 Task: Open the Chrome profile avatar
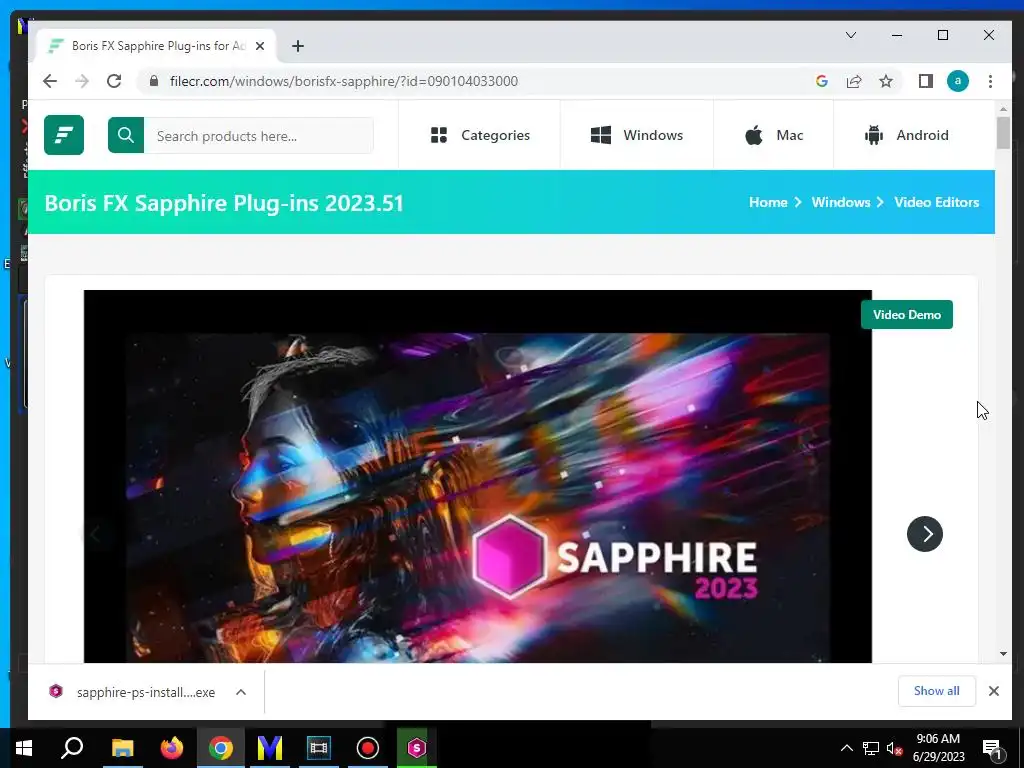point(957,81)
